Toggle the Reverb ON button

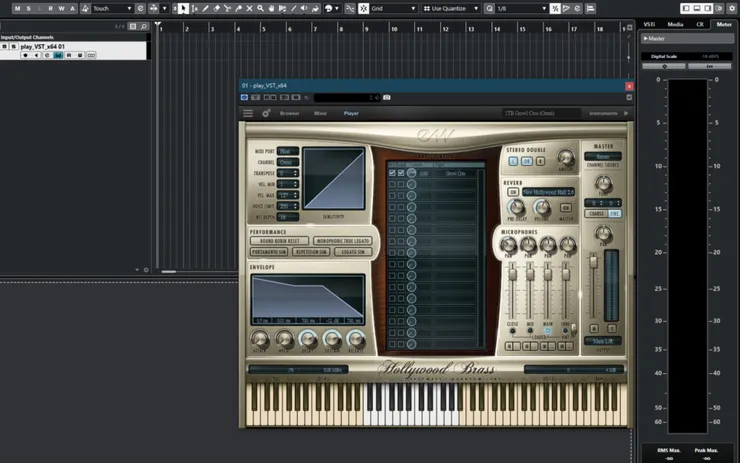coord(513,191)
